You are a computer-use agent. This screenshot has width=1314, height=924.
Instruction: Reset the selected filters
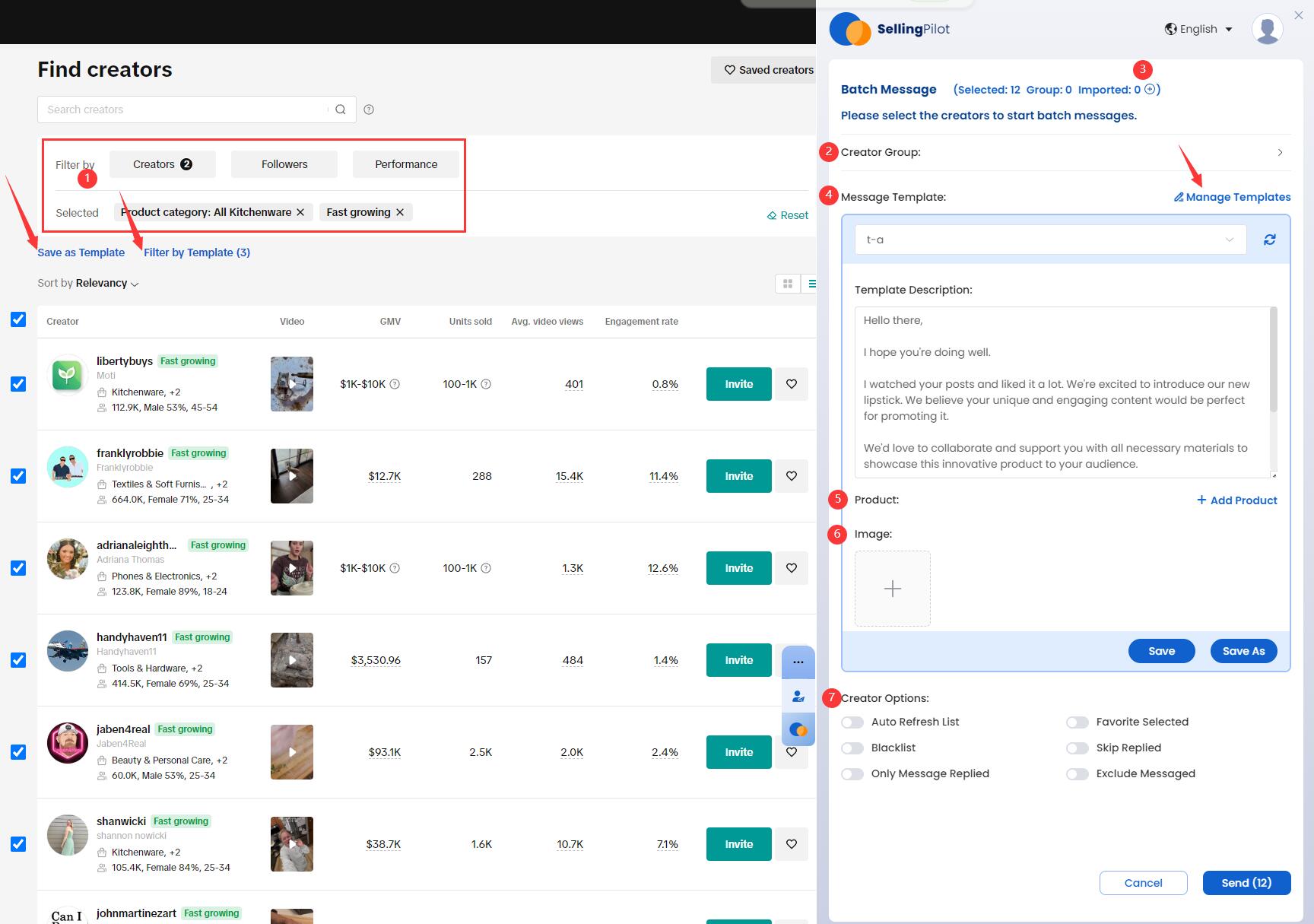coord(788,215)
